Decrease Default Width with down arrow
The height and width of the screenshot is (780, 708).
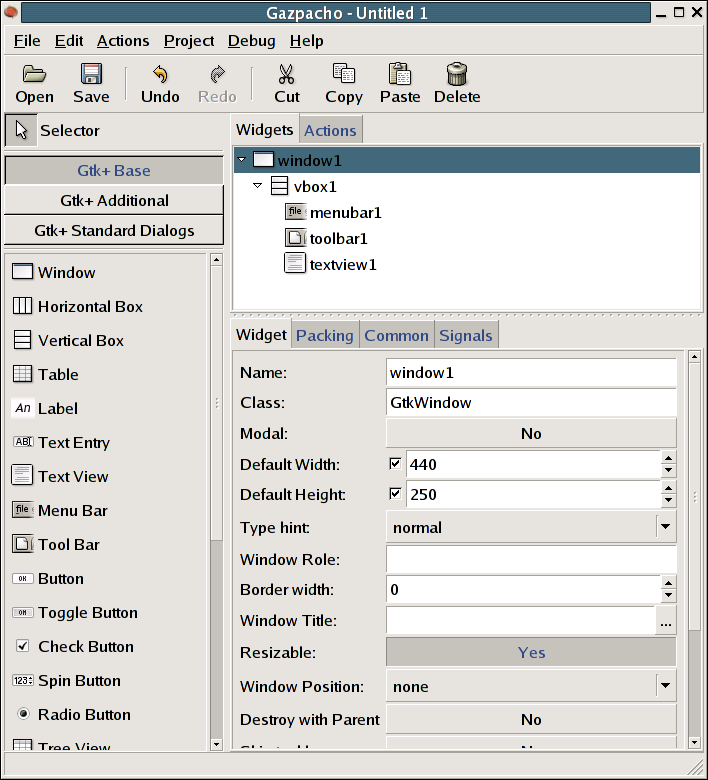click(x=669, y=471)
